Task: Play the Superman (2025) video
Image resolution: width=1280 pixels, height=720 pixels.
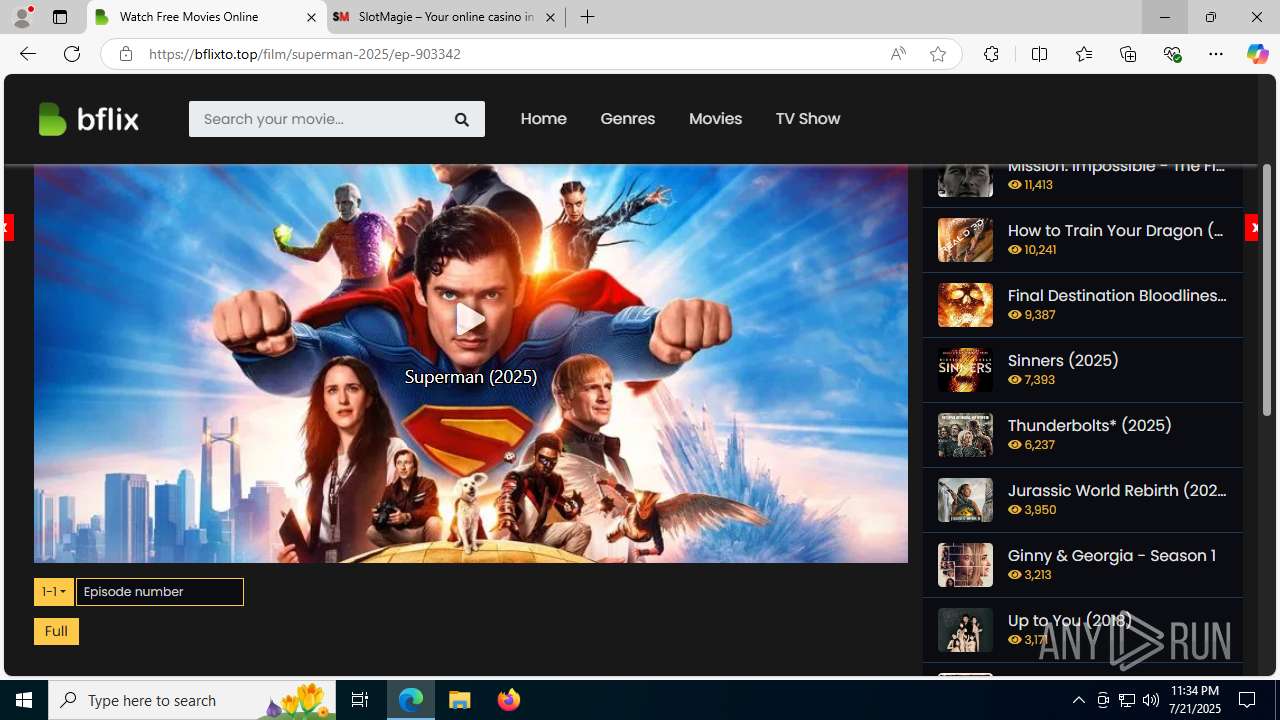Action: click(x=470, y=320)
